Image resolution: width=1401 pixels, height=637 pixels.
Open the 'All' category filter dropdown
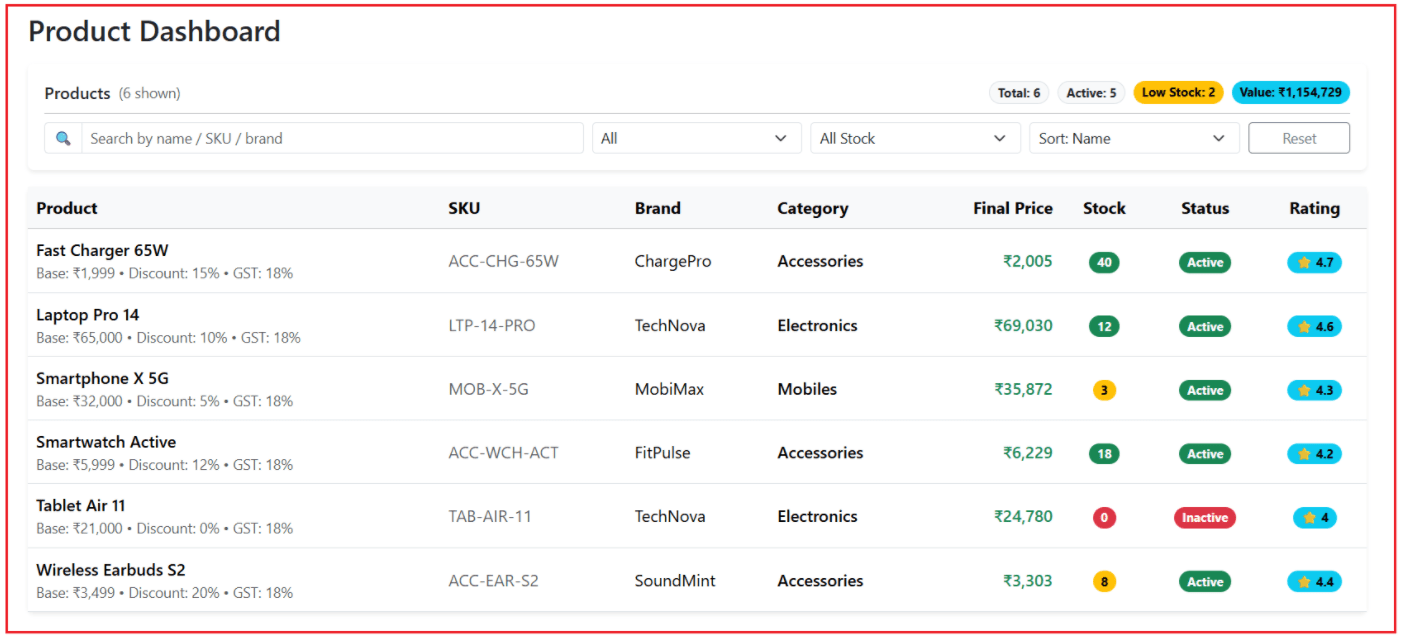pyautogui.click(x=697, y=138)
